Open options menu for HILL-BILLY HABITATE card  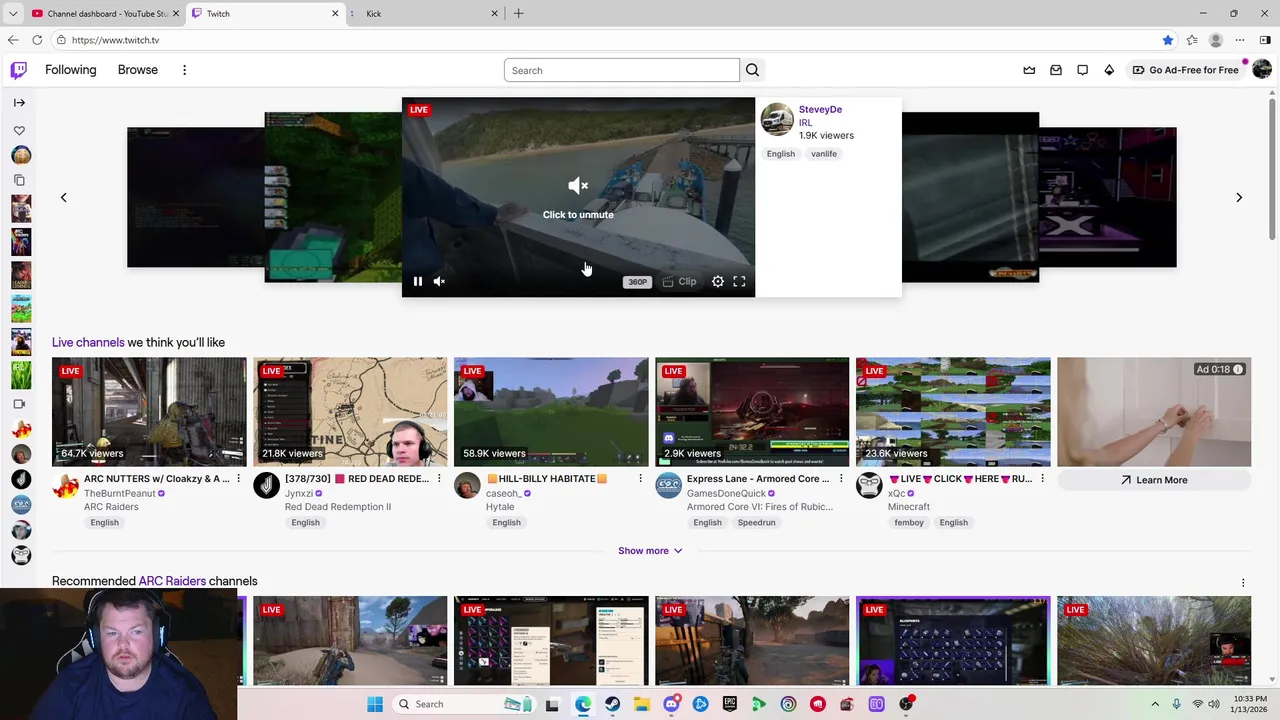[640, 479]
